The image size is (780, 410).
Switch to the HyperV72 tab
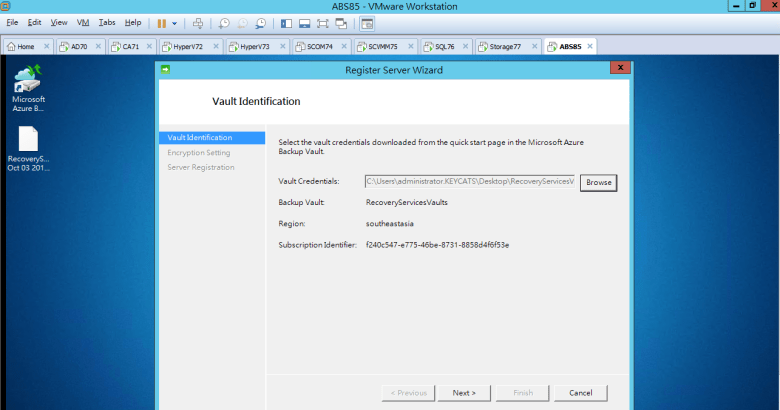(187, 46)
